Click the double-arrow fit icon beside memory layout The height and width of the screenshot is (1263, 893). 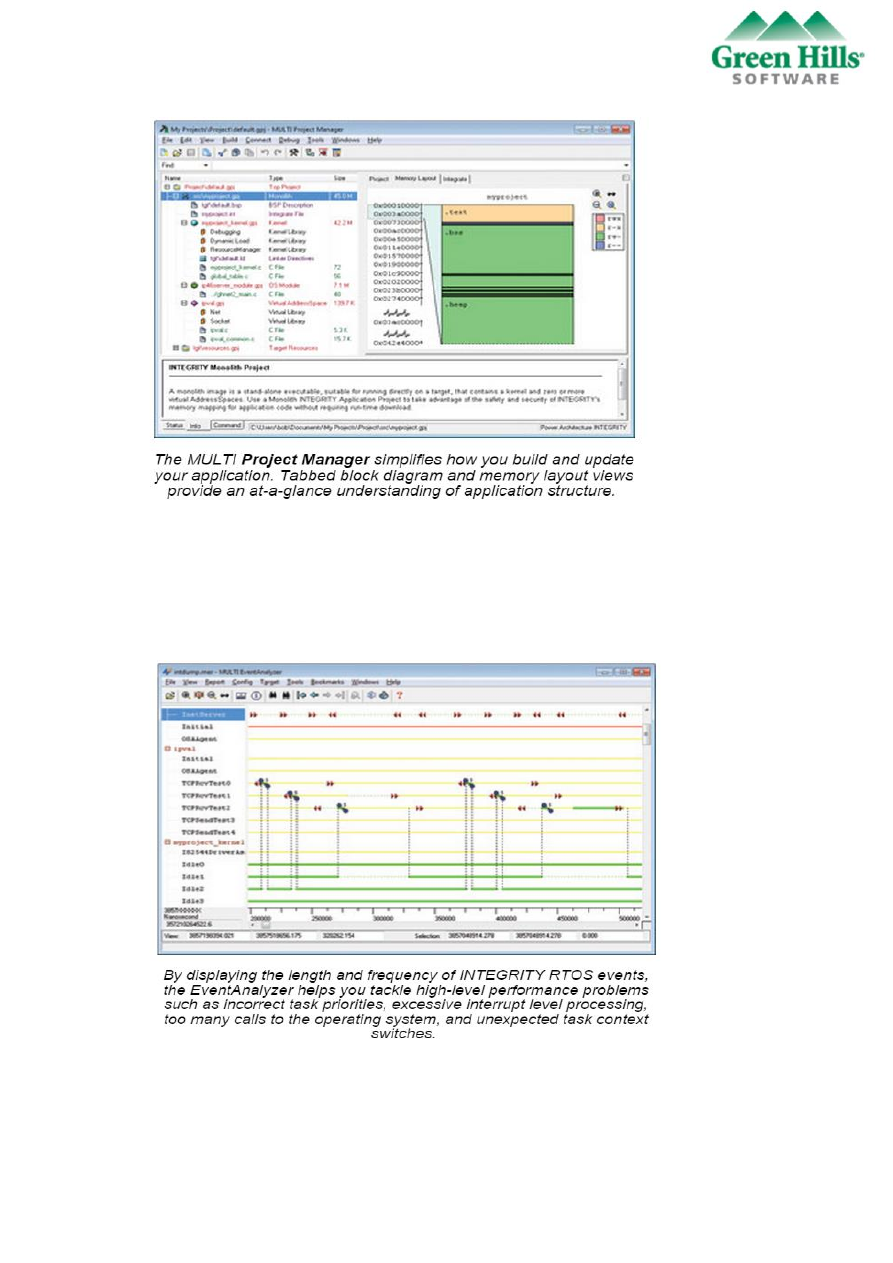pyautogui.click(x=611, y=193)
